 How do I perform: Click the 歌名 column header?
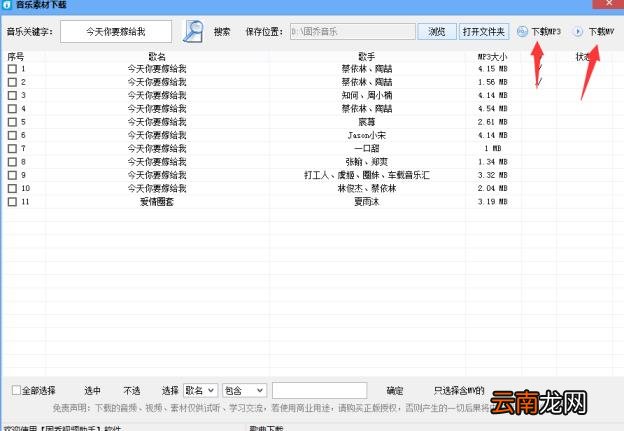coord(157,57)
